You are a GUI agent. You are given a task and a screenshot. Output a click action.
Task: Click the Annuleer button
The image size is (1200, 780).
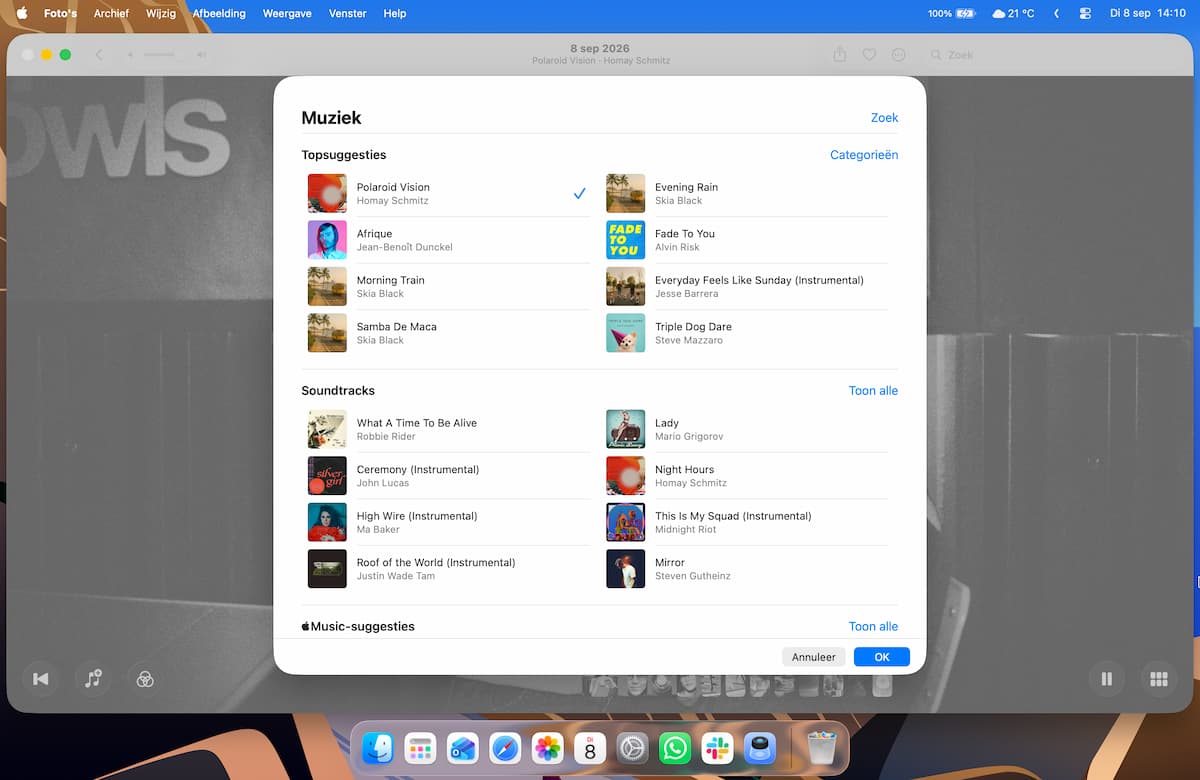[814, 657]
